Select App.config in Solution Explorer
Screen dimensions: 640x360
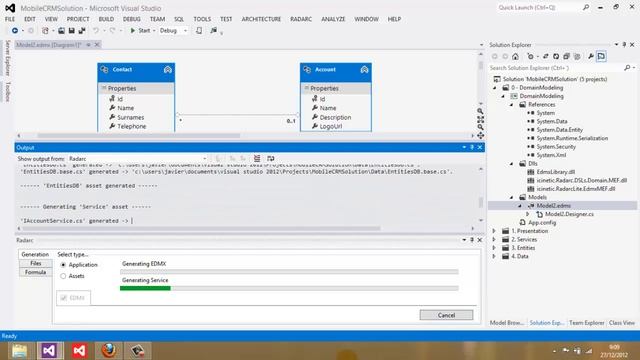pyautogui.click(x=542, y=223)
